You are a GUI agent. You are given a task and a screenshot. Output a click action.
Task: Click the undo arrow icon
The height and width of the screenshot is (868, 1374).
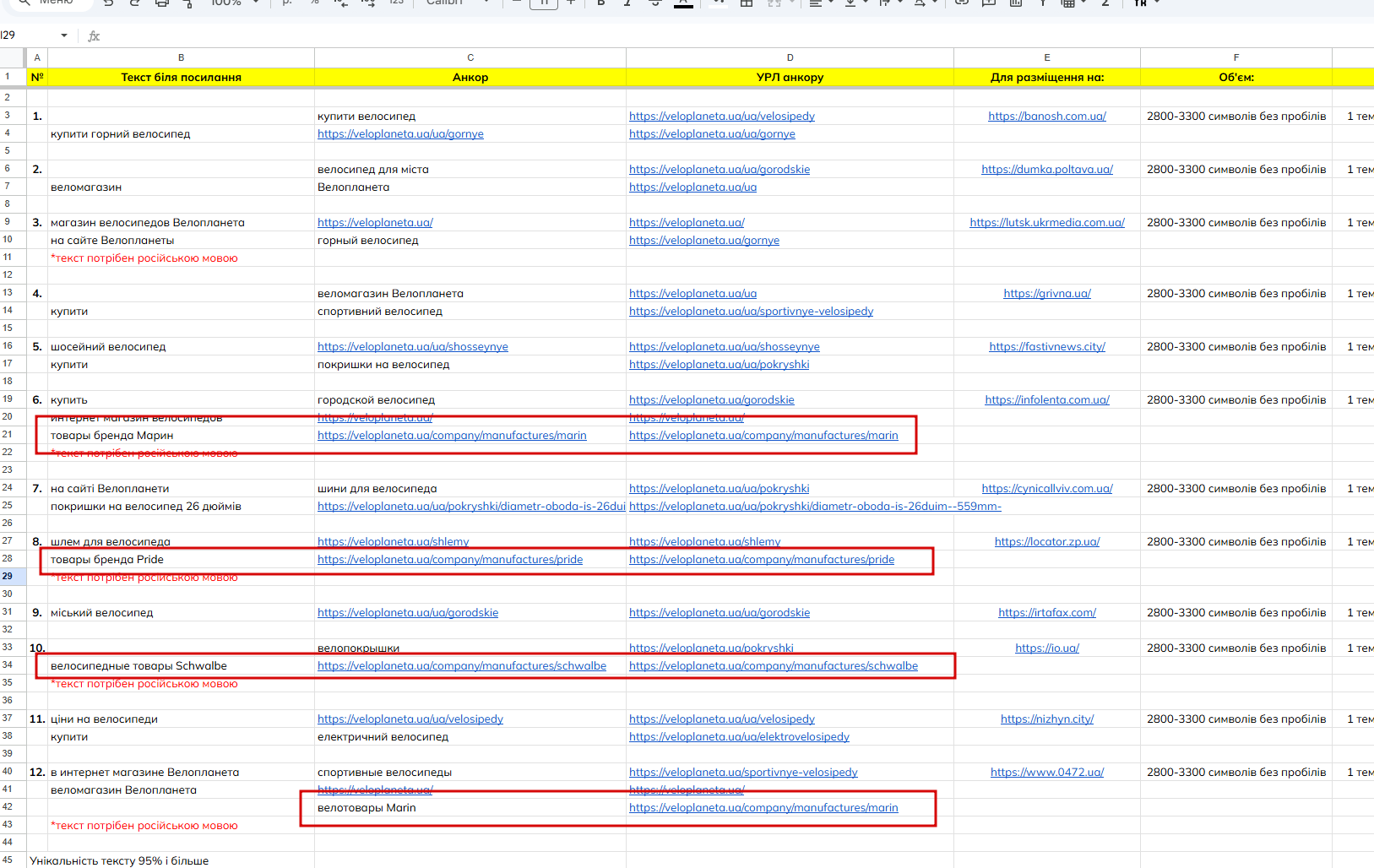[x=109, y=3]
